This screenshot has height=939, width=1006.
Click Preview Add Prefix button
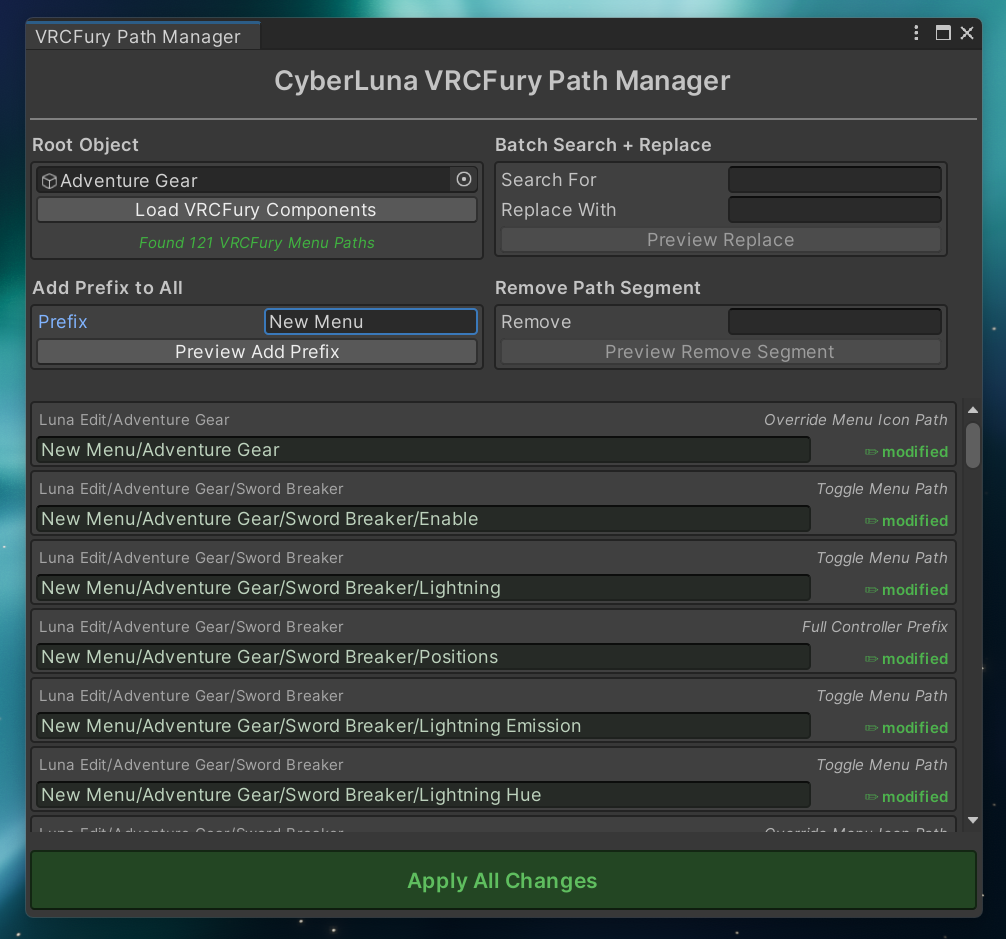(257, 351)
